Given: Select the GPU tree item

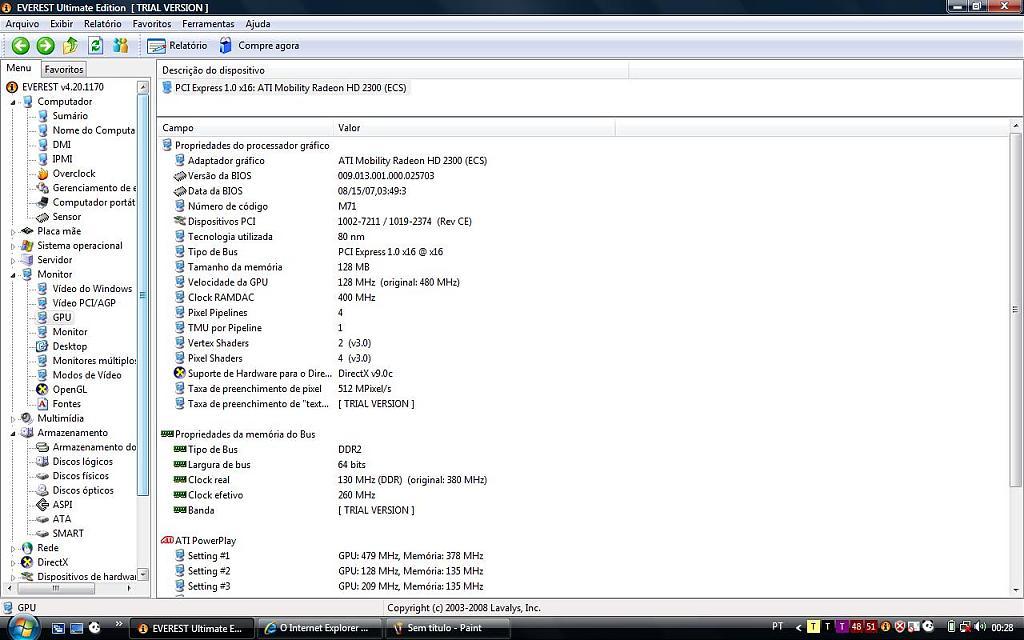Looking at the screenshot, I should click(62, 317).
